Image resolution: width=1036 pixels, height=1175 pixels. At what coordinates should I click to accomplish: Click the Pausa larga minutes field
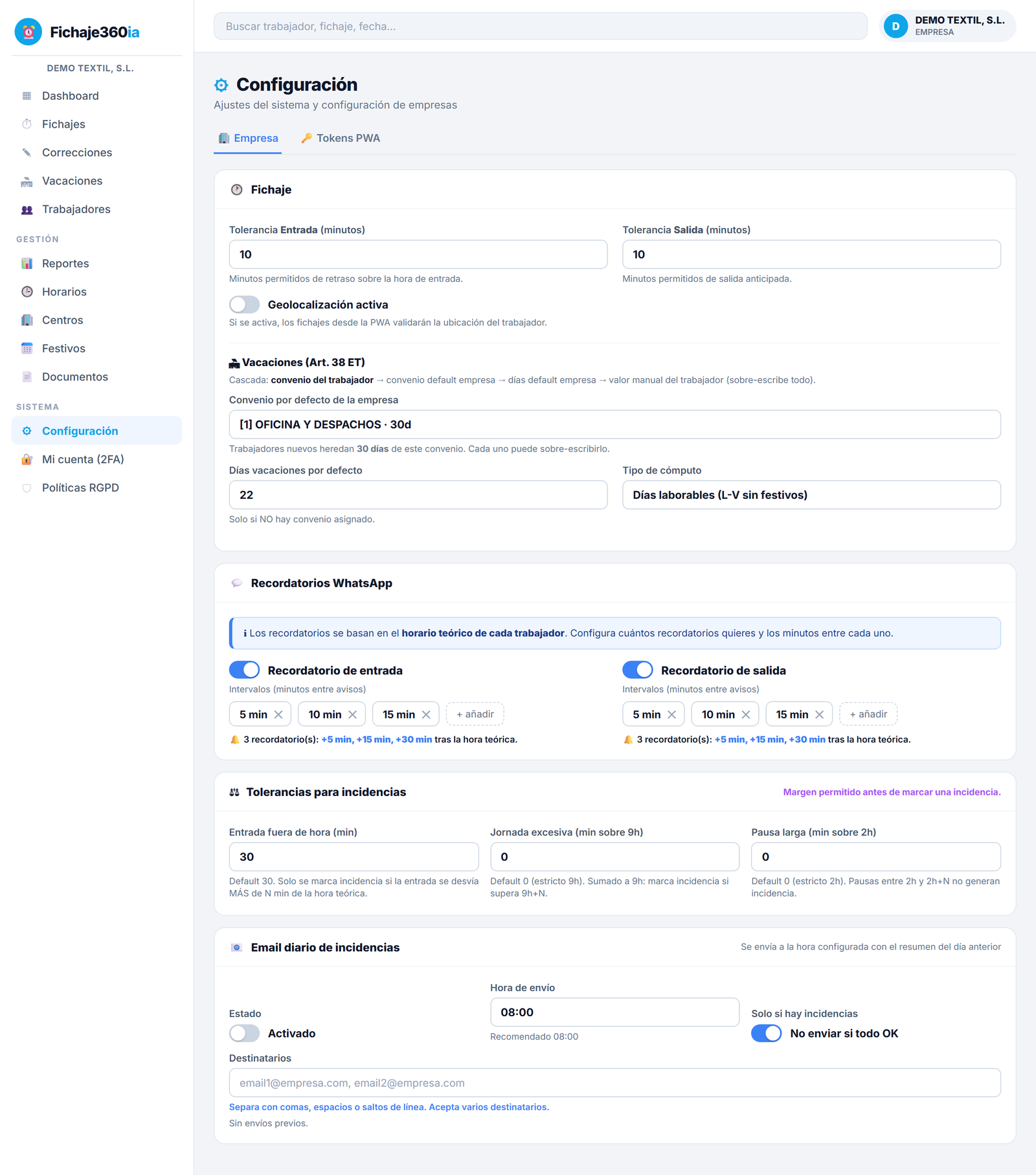coord(876,857)
